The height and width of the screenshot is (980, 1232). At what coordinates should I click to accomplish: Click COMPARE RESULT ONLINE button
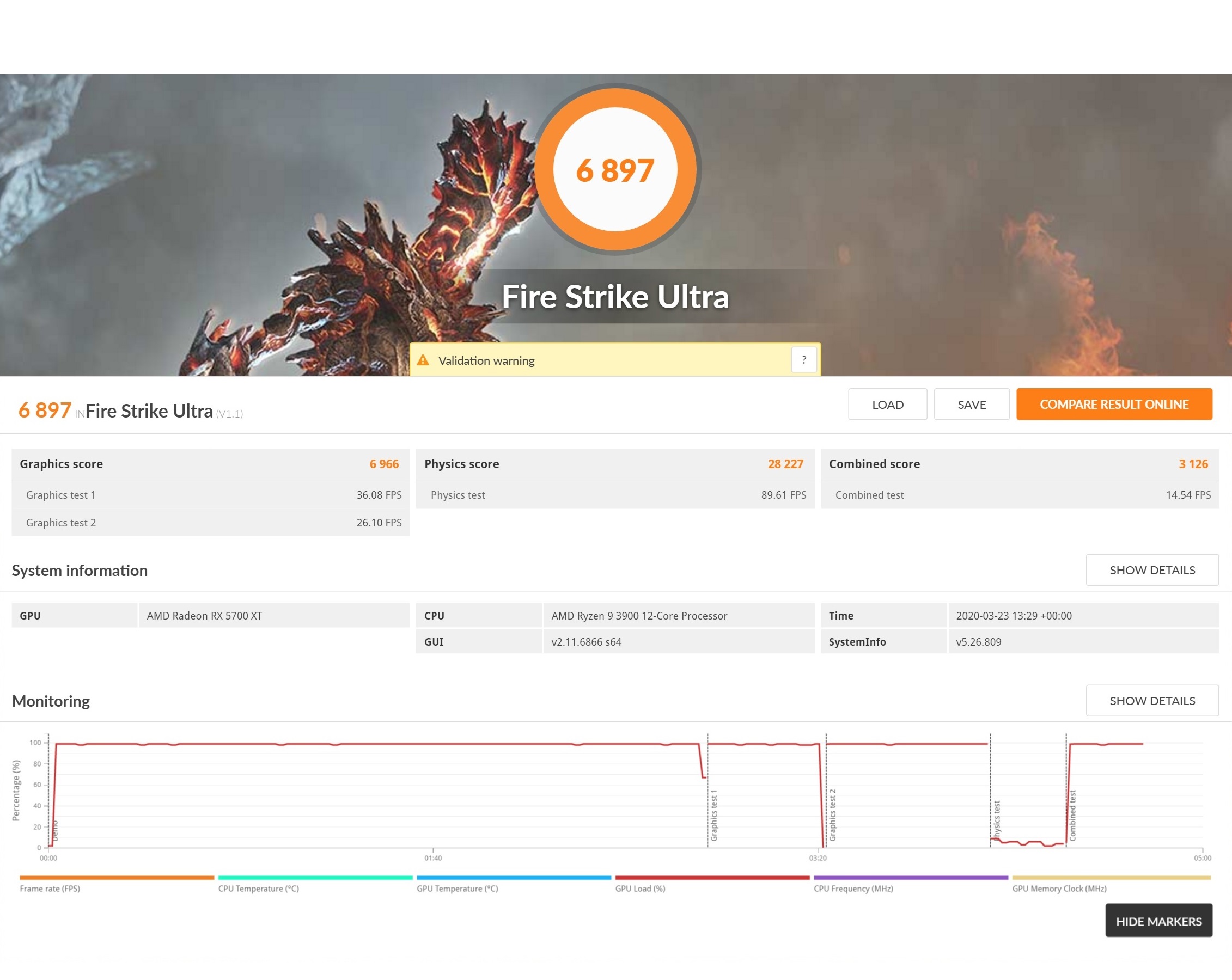(1113, 405)
